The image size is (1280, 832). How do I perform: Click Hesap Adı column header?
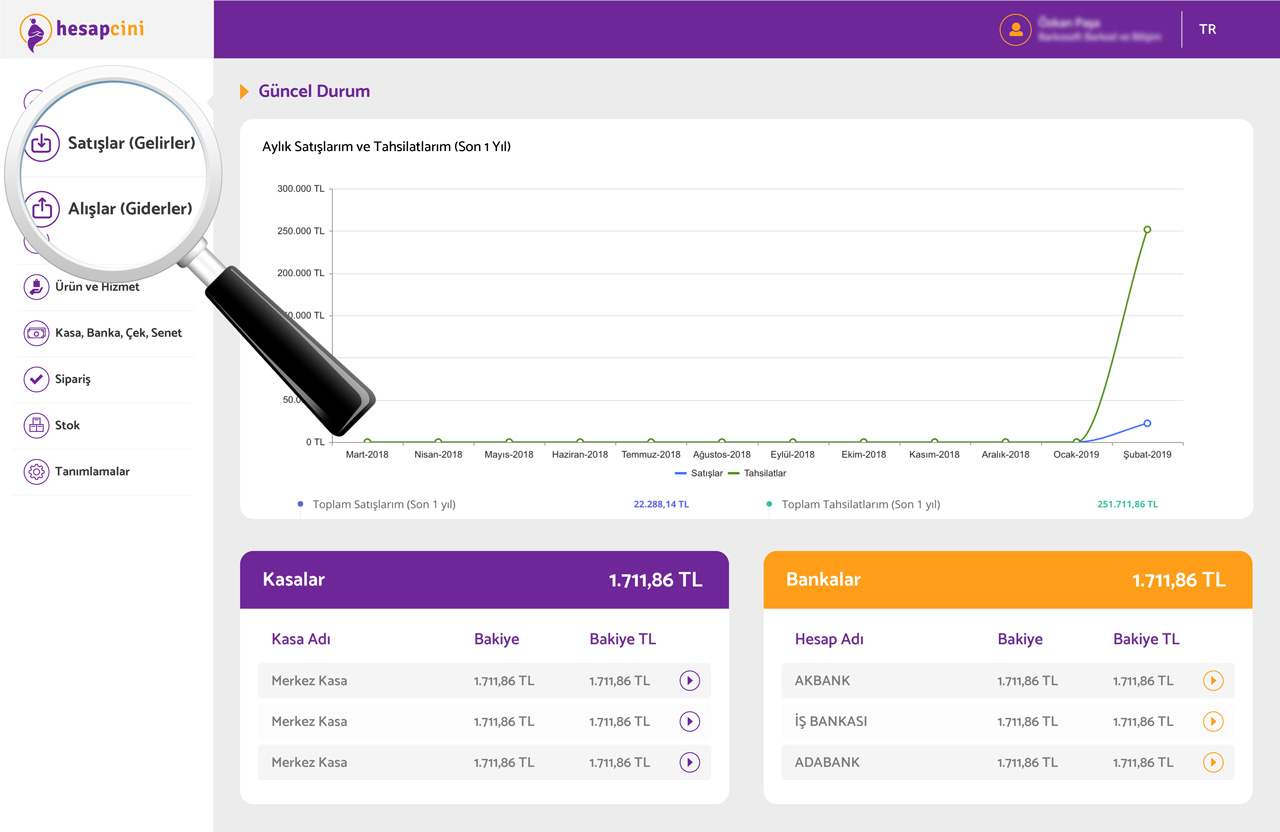click(829, 639)
